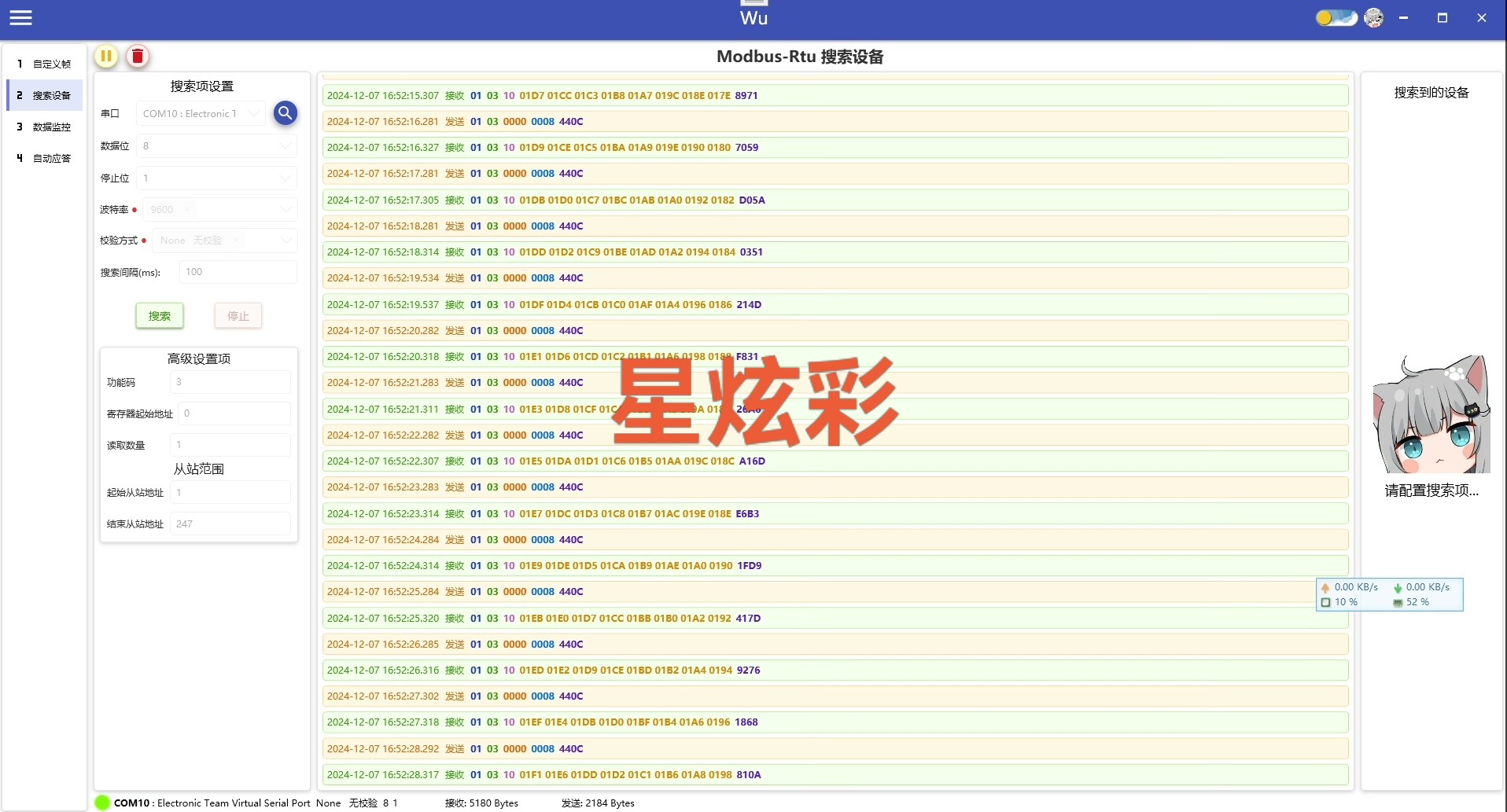This screenshot has height=812, width=1507.
Task: Open the 串口 COM10 dropdown
Action: click(201, 114)
